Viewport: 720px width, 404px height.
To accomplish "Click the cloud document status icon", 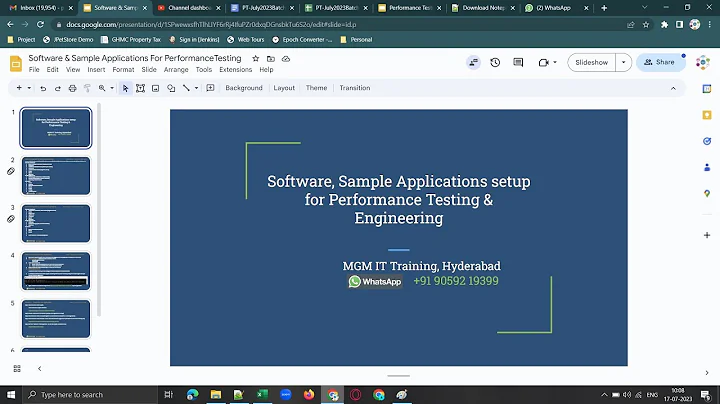I will coord(286,59).
